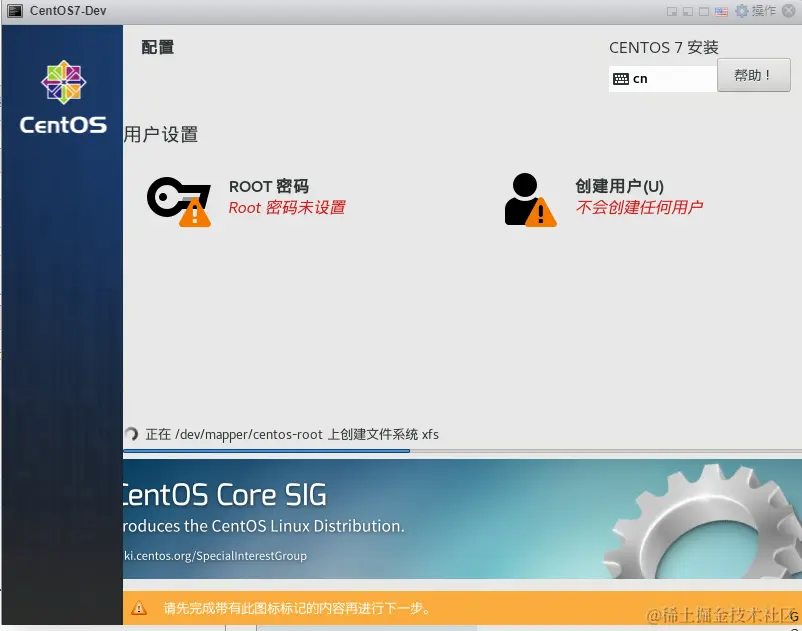The image size is (802, 631).
Task: Click the xfs filesystem creation status text
Action: click(x=292, y=435)
